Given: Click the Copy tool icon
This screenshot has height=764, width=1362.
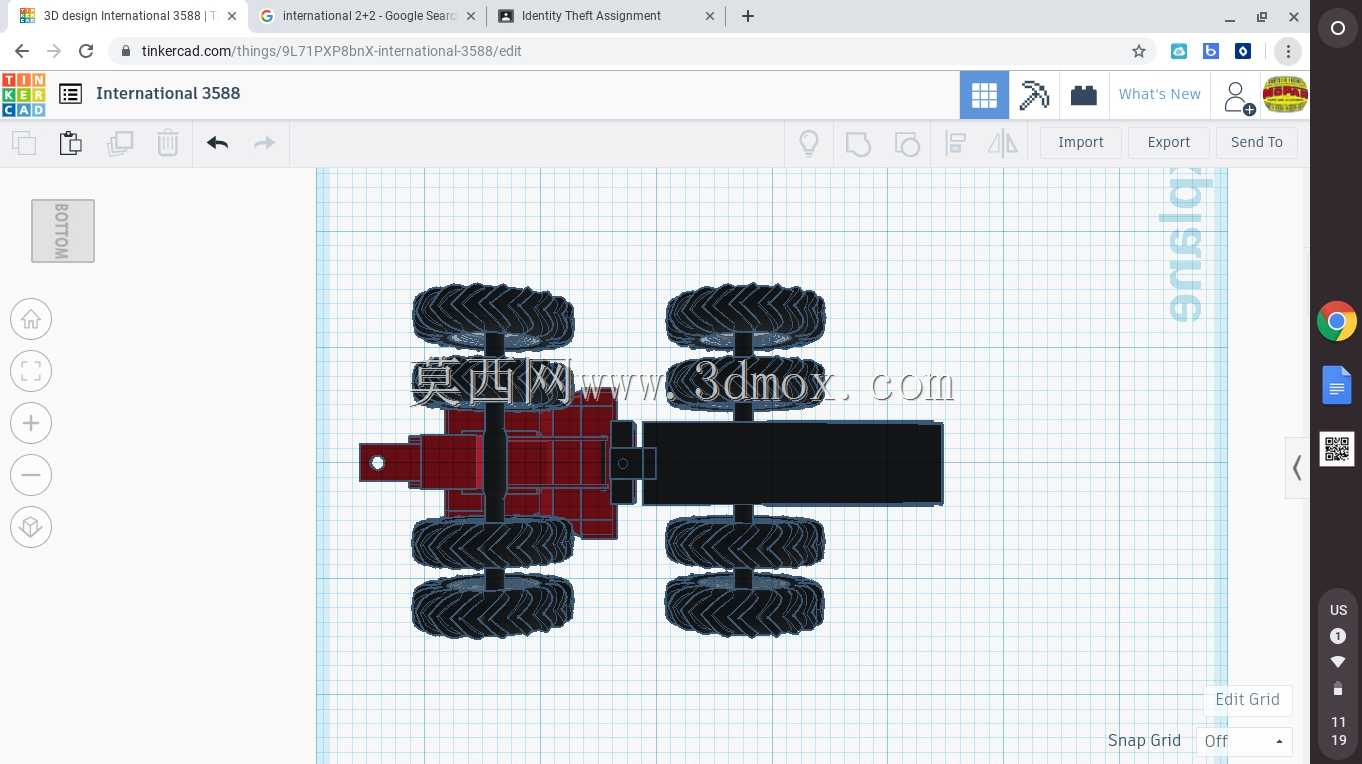Looking at the screenshot, I should point(24,143).
